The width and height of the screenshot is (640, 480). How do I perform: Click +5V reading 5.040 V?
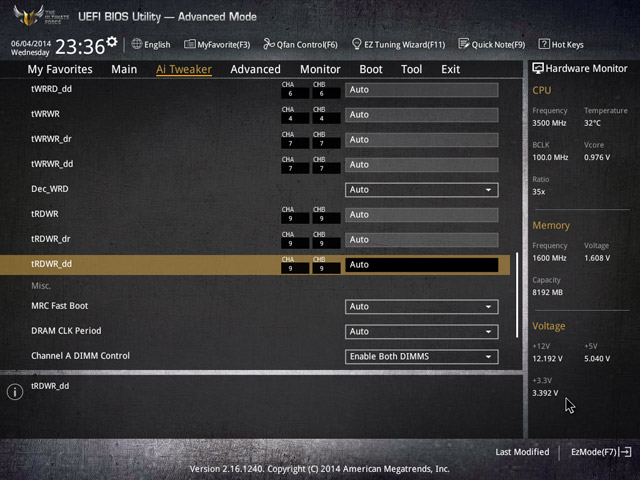(597, 358)
